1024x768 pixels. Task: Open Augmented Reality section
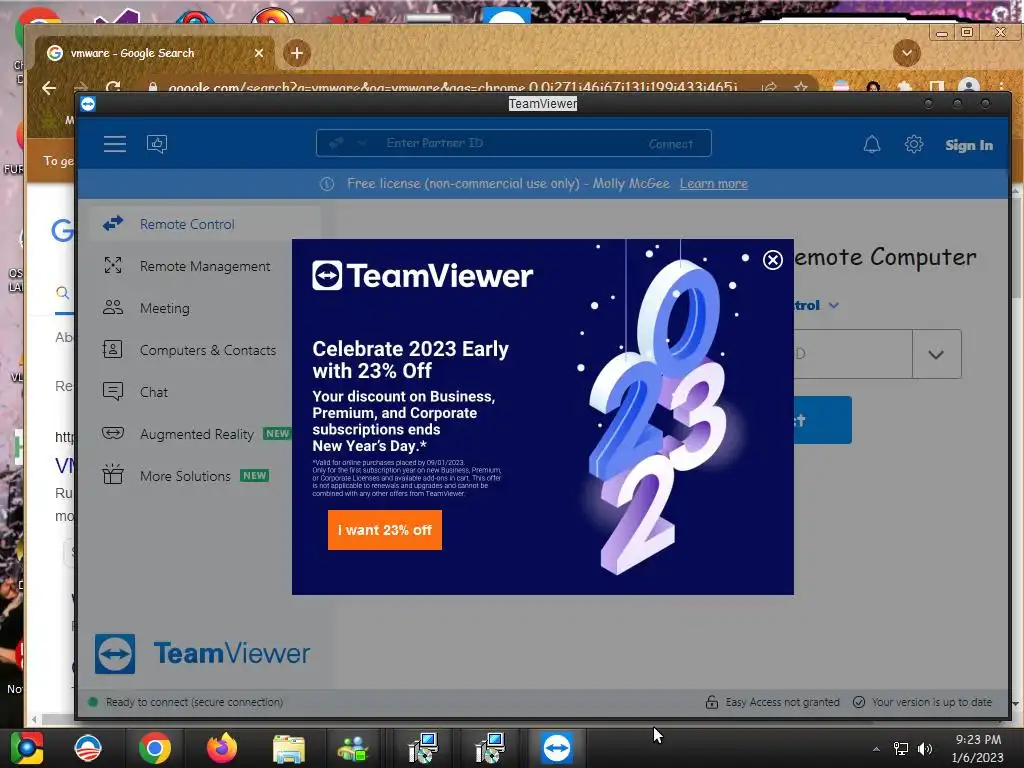coord(196,434)
